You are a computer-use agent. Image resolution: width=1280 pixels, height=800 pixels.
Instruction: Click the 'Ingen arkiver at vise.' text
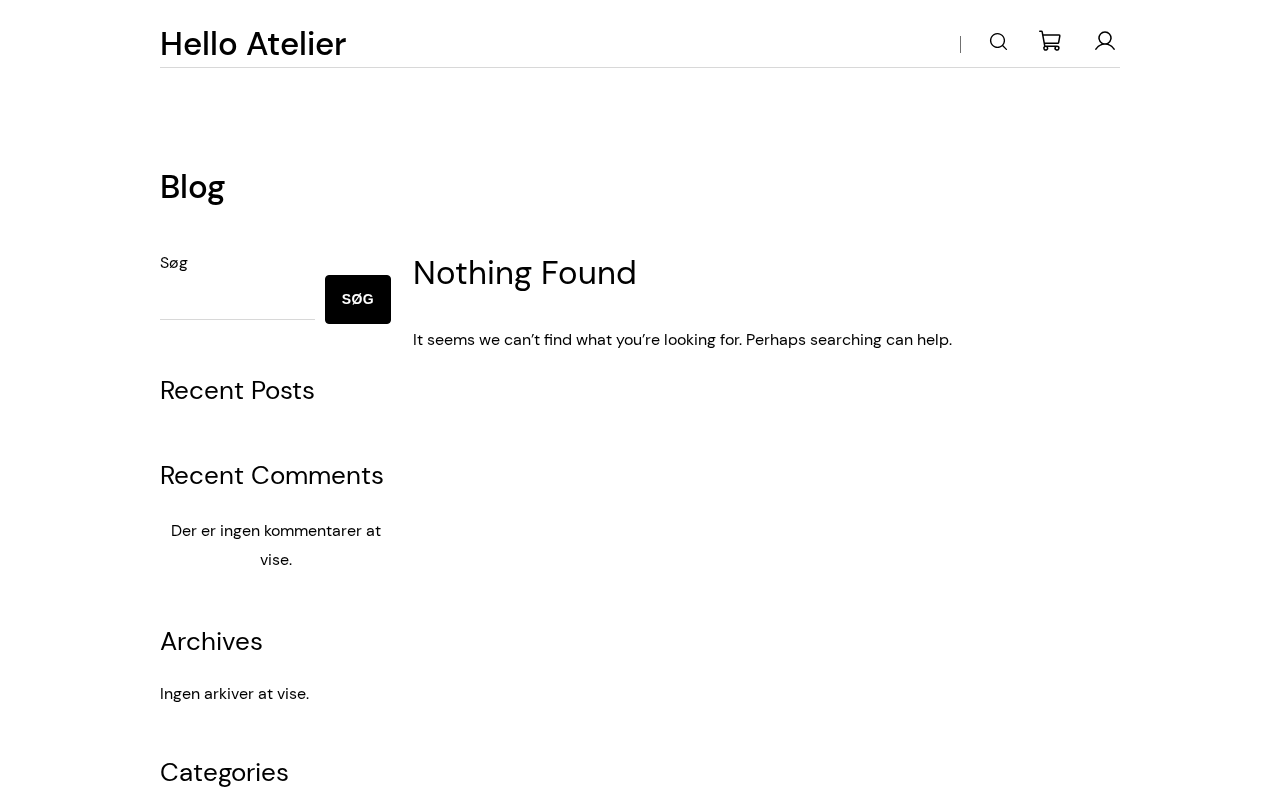tap(234, 694)
